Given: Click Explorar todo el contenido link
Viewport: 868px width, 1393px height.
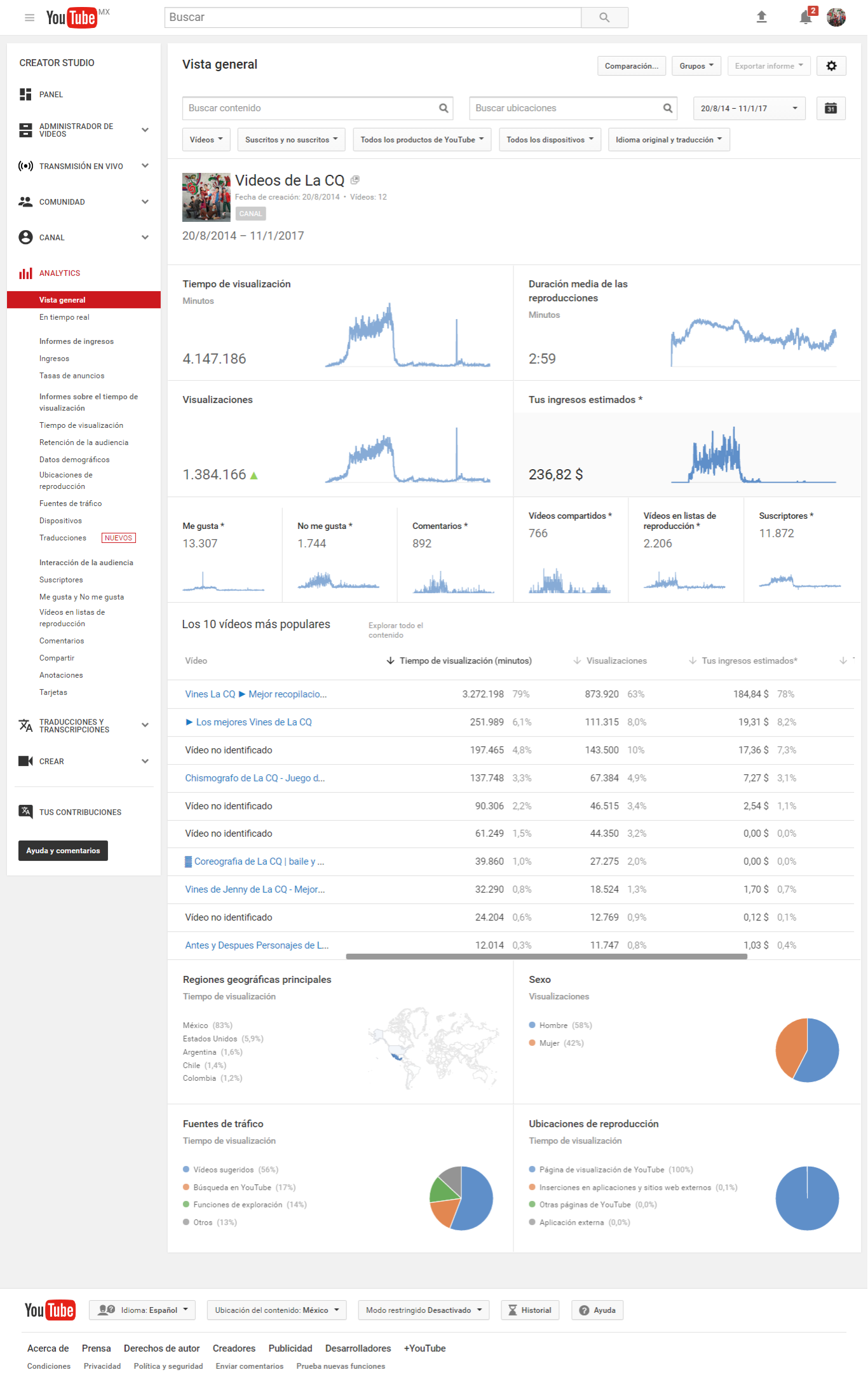Looking at the screenshot, I should click(396, 630).
